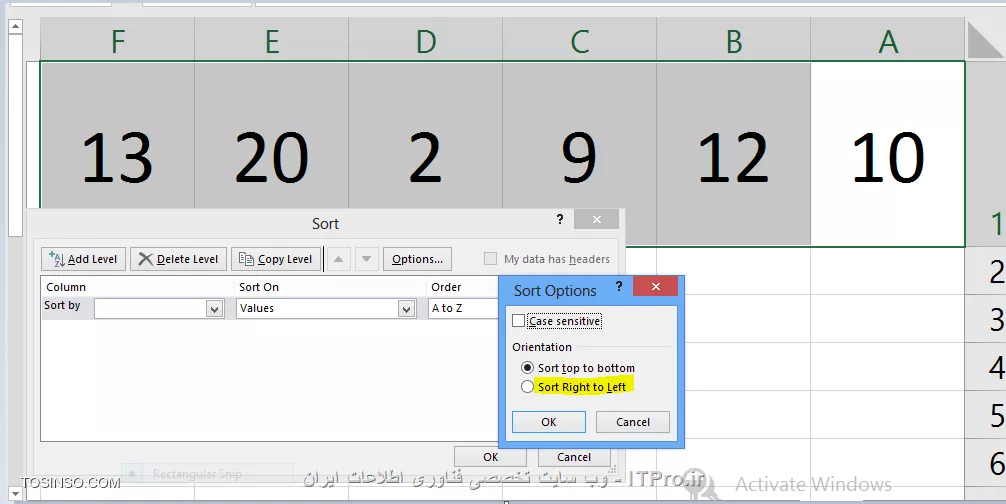This screenshot has height=504, width=1006.
Task: Select the column F header
Action: click(x=117, y=42)
